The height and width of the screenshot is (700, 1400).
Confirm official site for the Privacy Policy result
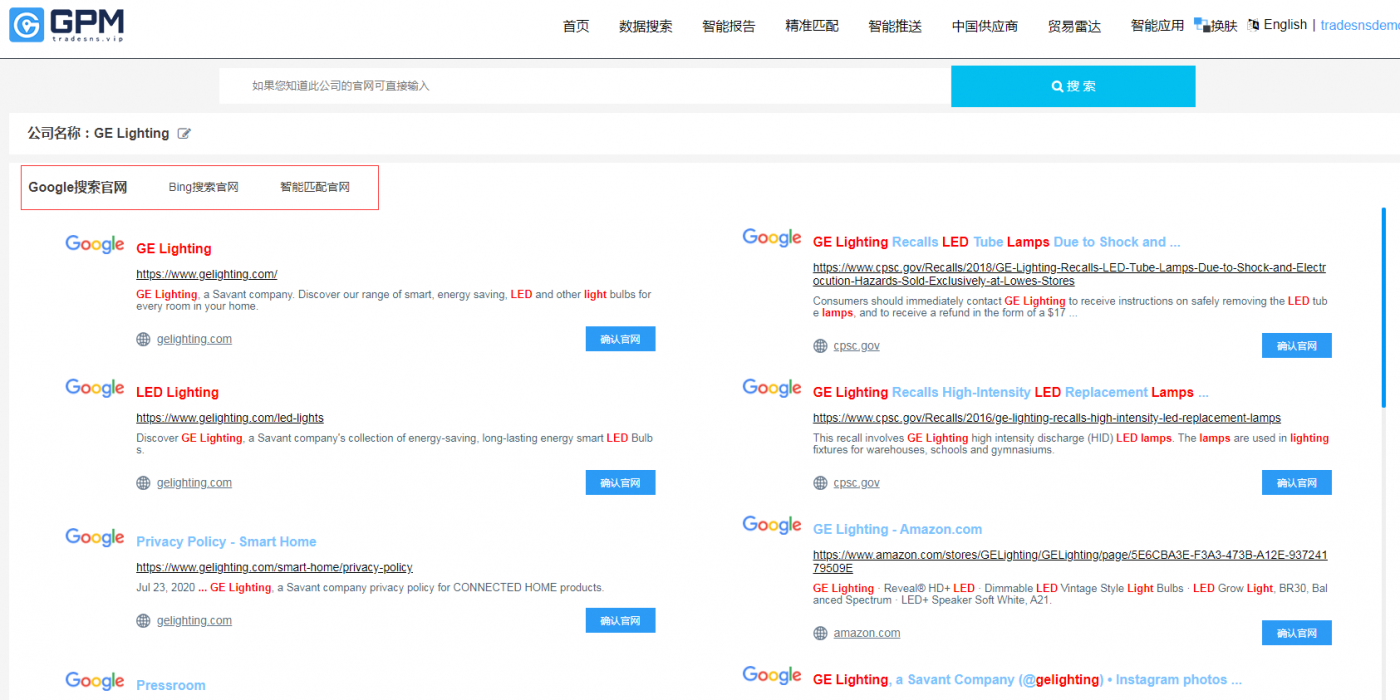[620, 621]
